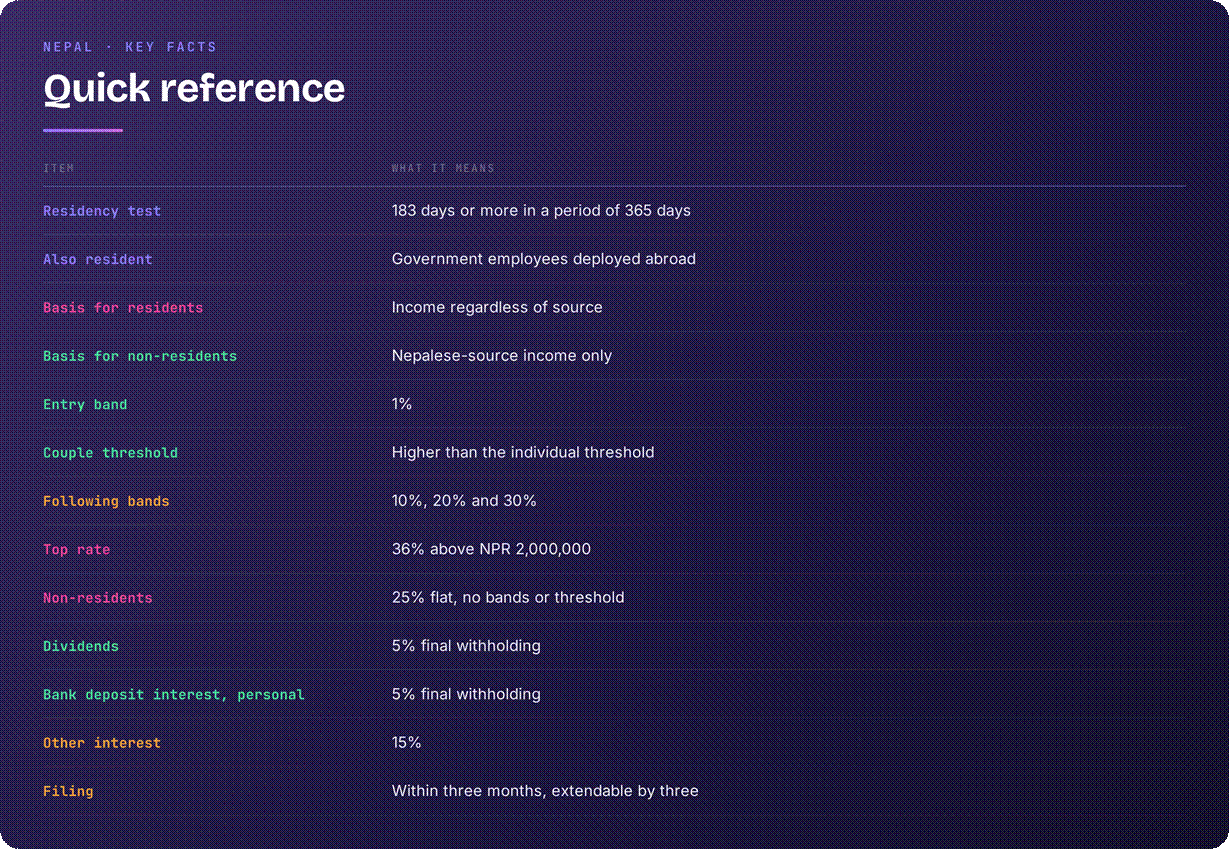Click the Also resident label
This screenshot has width=1229, height=849.
pyautogui.click(x=98, y=259)
